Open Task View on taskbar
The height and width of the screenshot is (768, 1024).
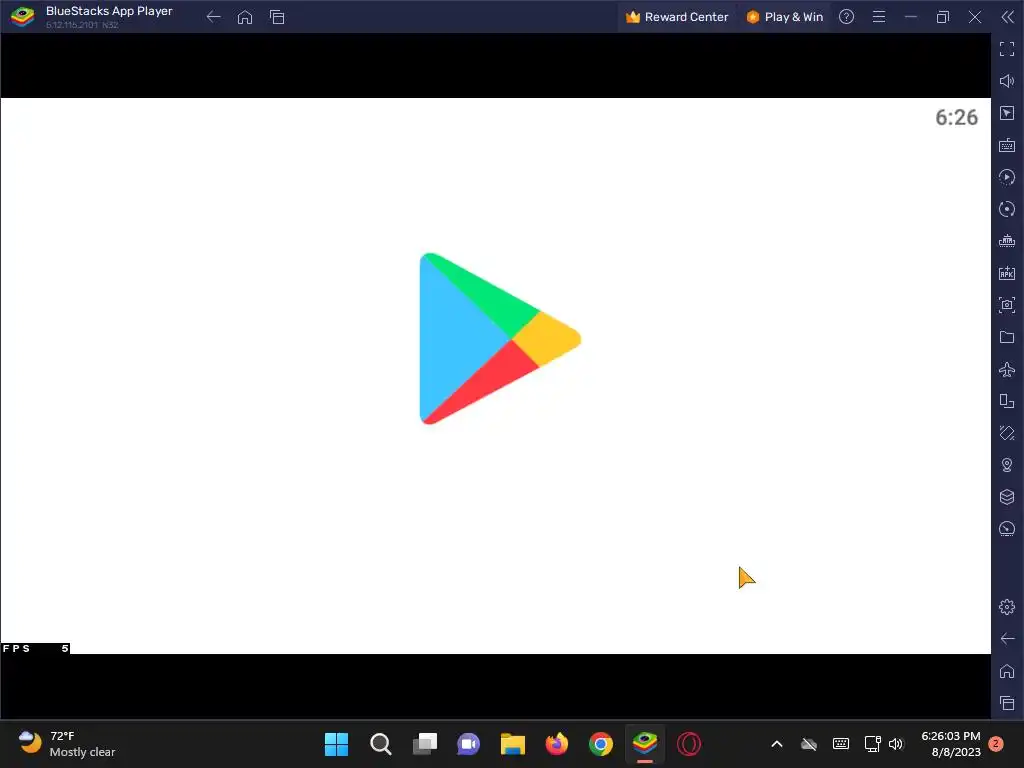[424, 744]
